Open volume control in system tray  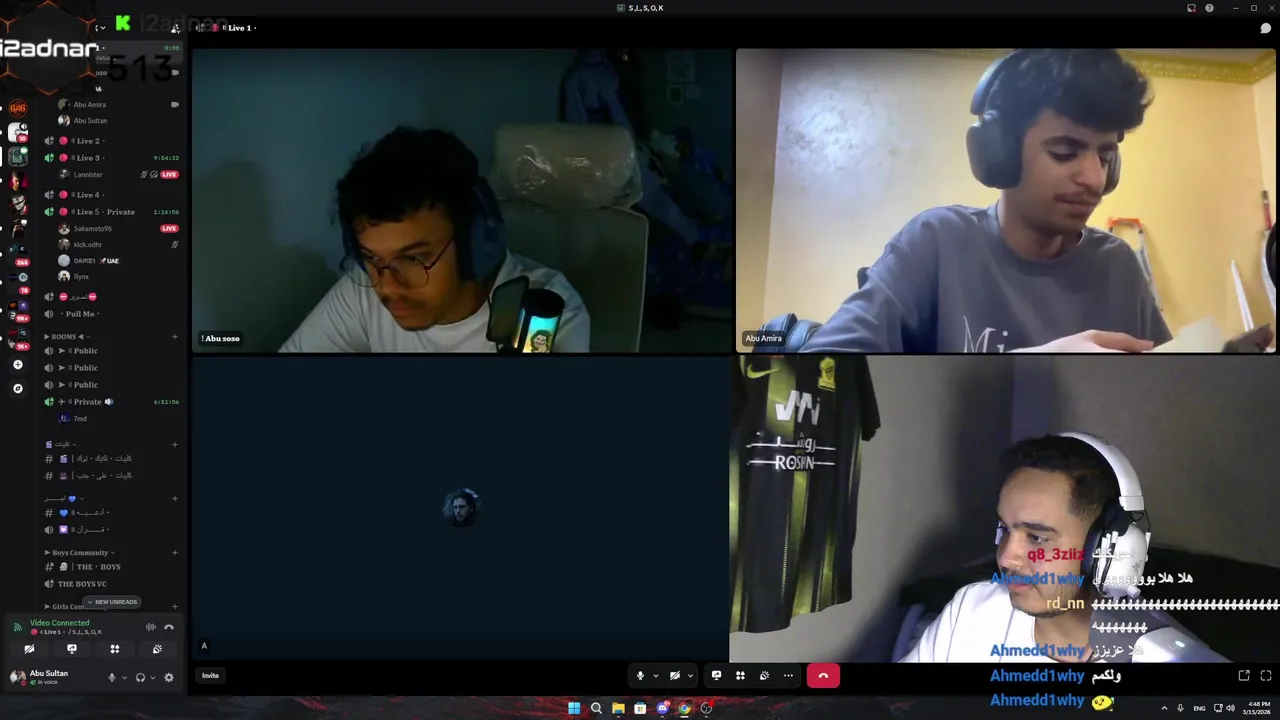point(1230,708)
